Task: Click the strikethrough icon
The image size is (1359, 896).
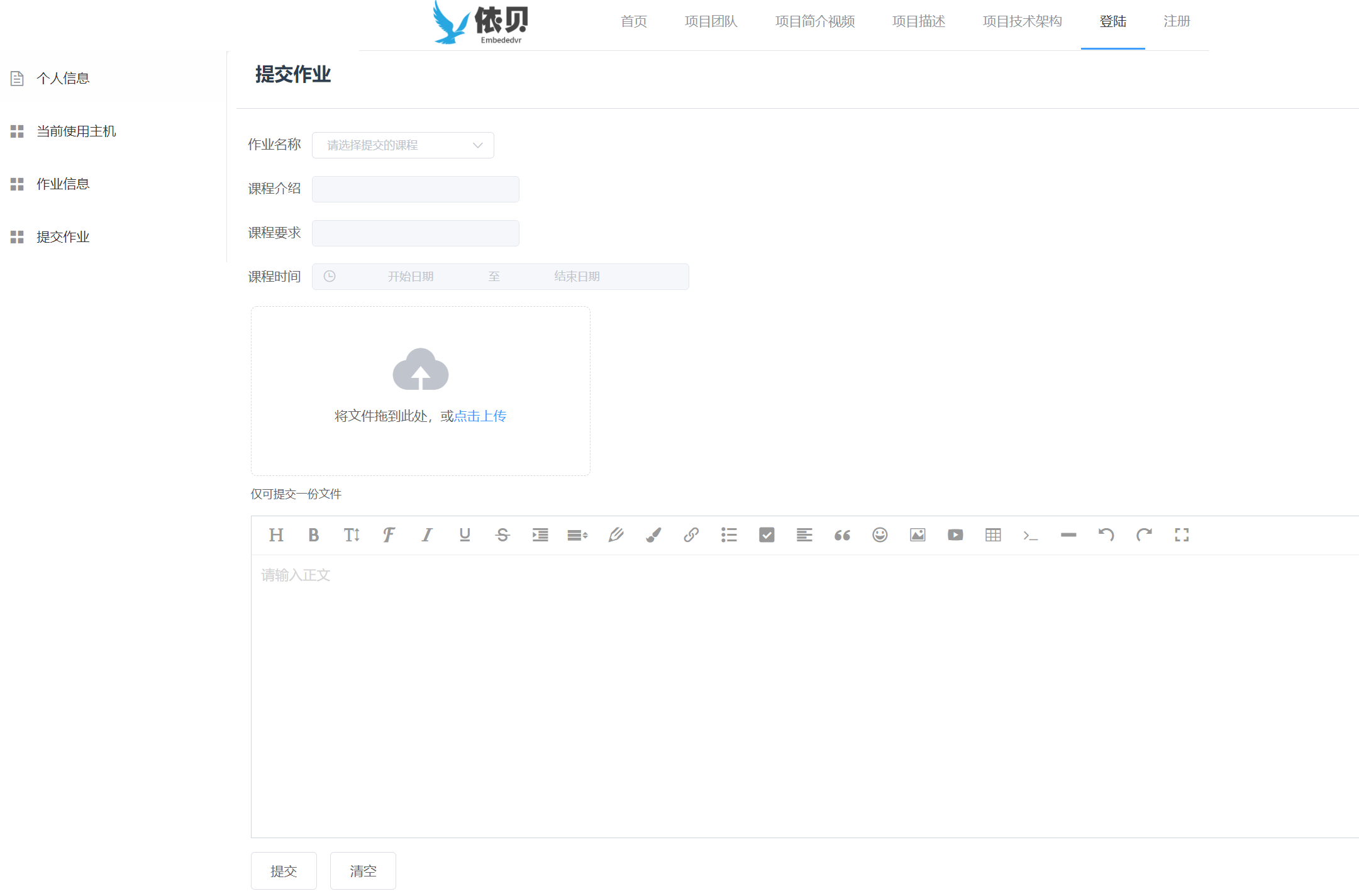Action: click(x=502, y=535)
